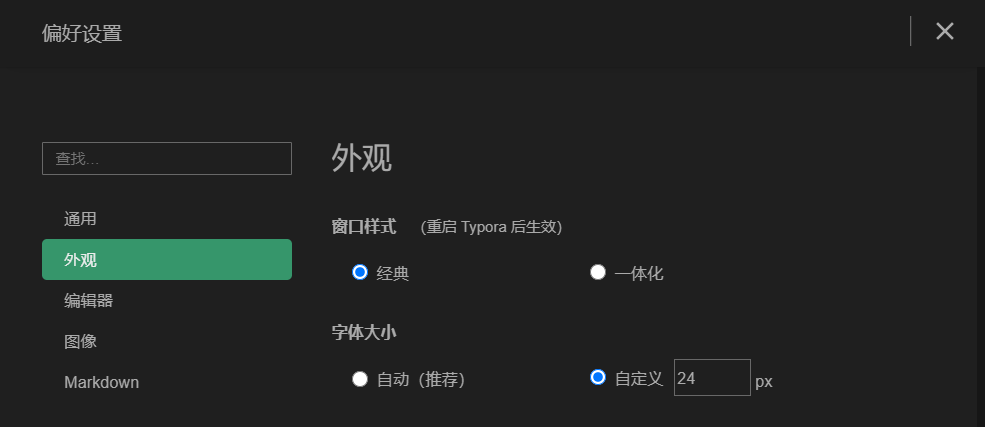Switch to Markdown preferences

[101, 382]
